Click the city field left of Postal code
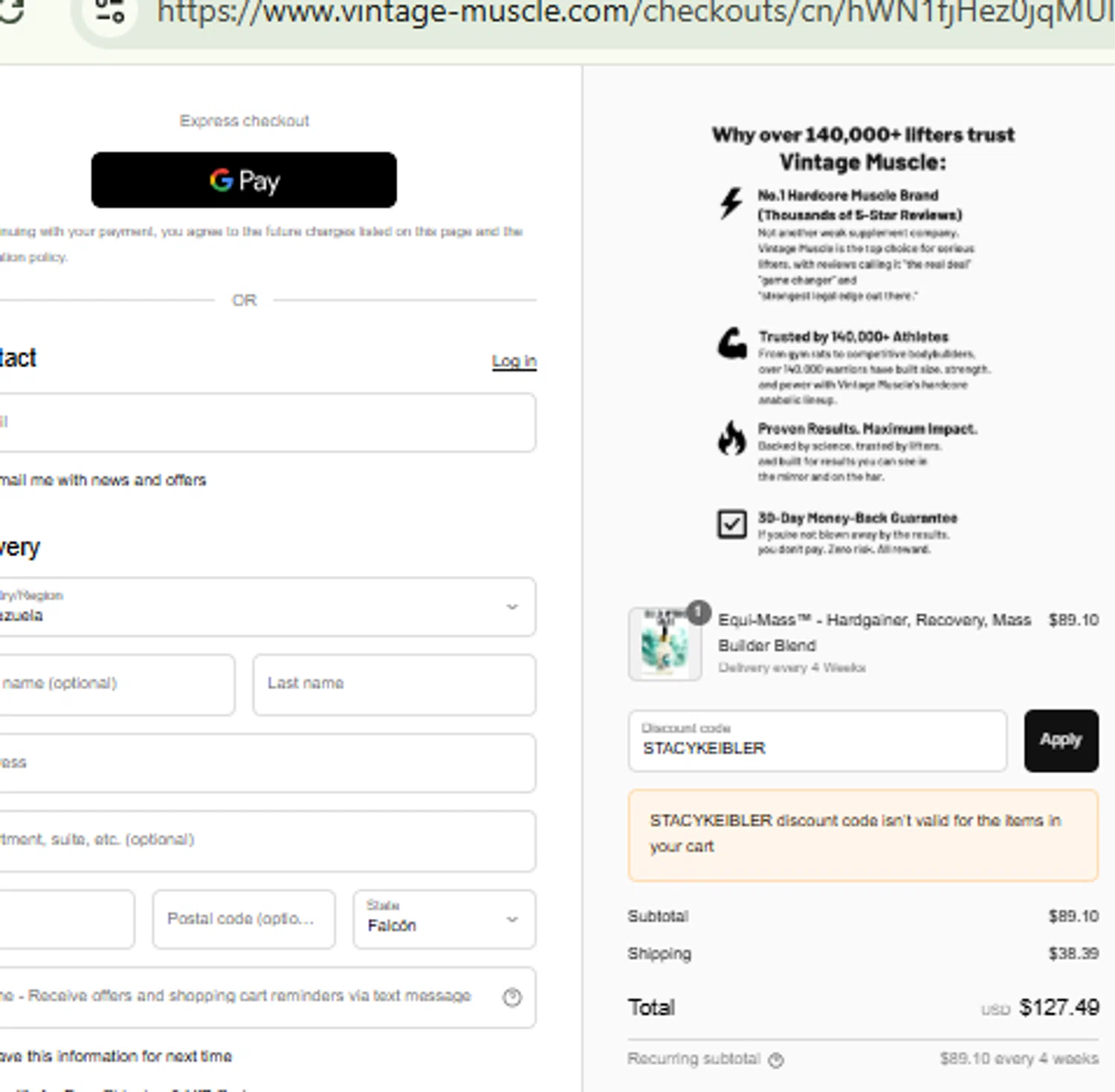This screenshot has width=1115, height=1092. click(x=67, y=919)
